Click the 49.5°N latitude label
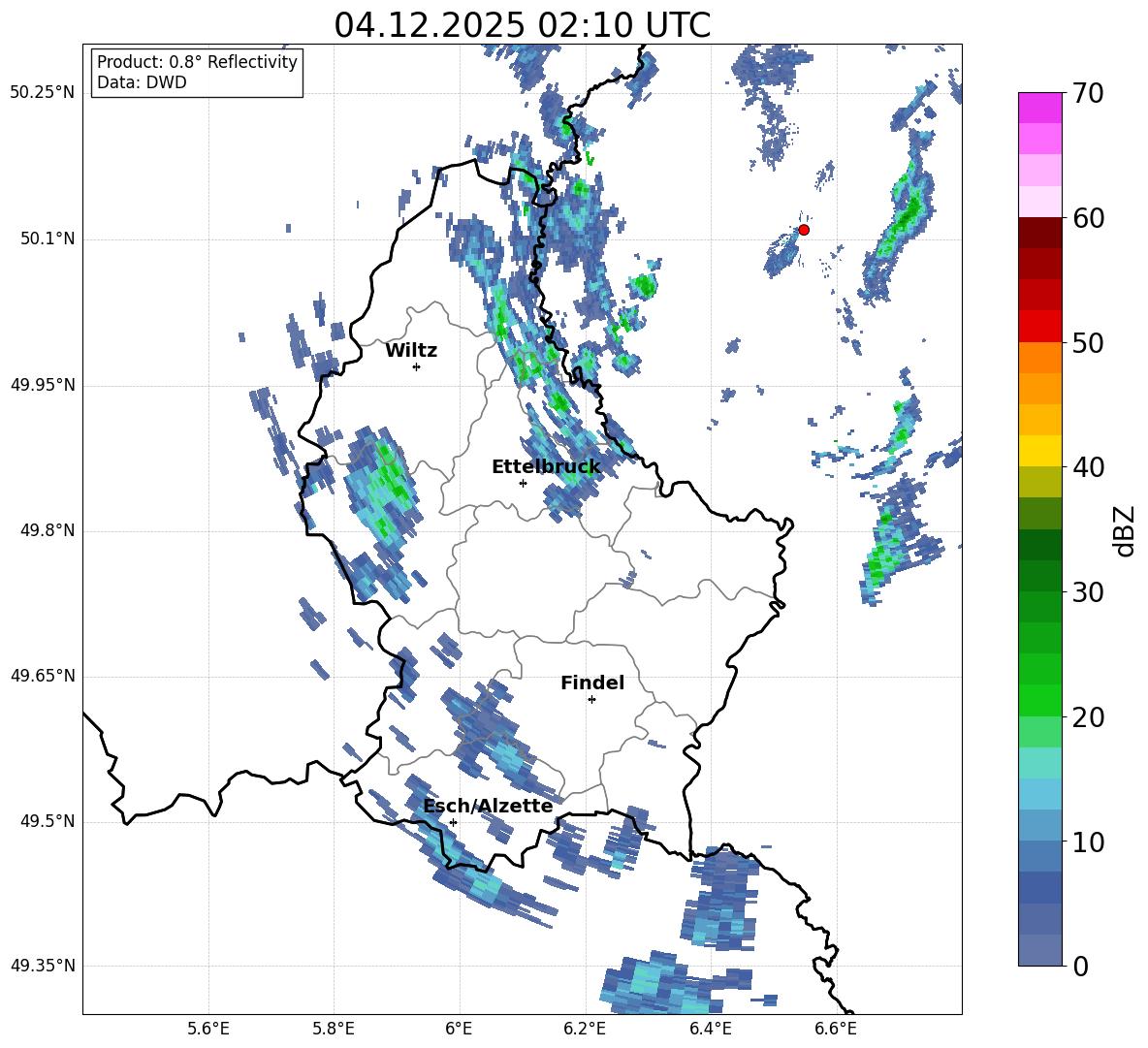Image resolution: width=1148 pixels, height=1048 pixels. (48, 821)
